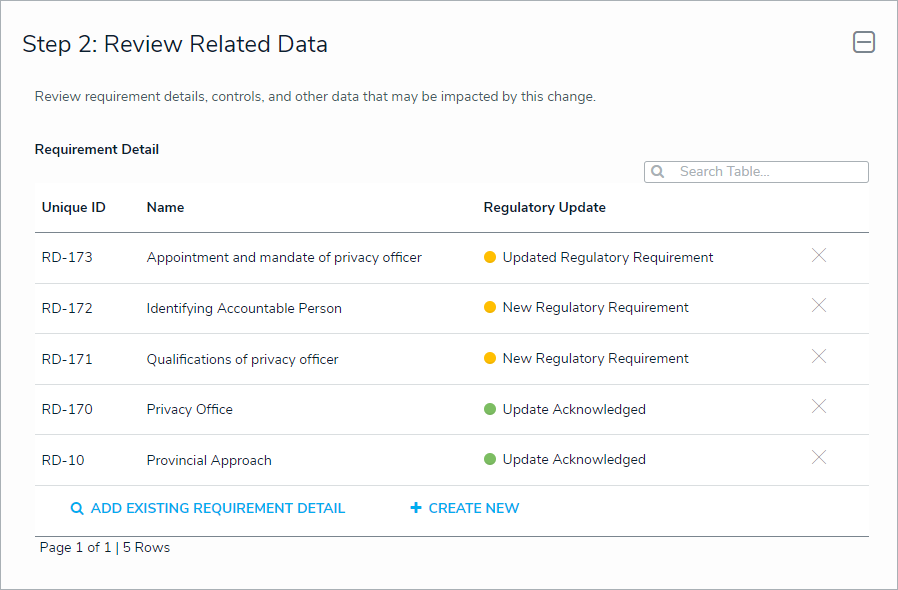This screenshot has width=898, height=590.
Task: Add an existing requirement detail
Action: [x=207, y=508]
